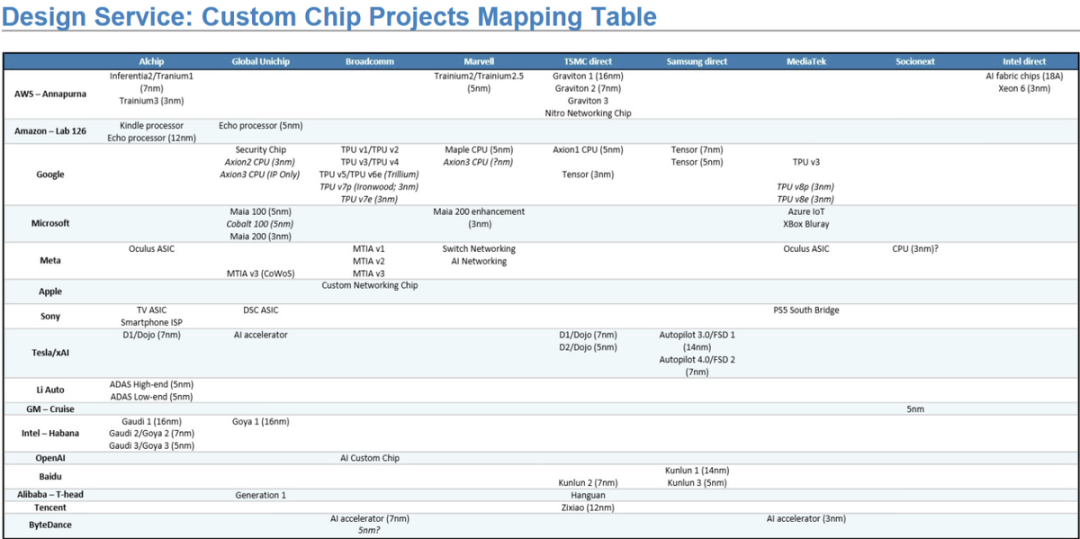
Task: Click the Microsoft row label
Action: click(50, 224)
